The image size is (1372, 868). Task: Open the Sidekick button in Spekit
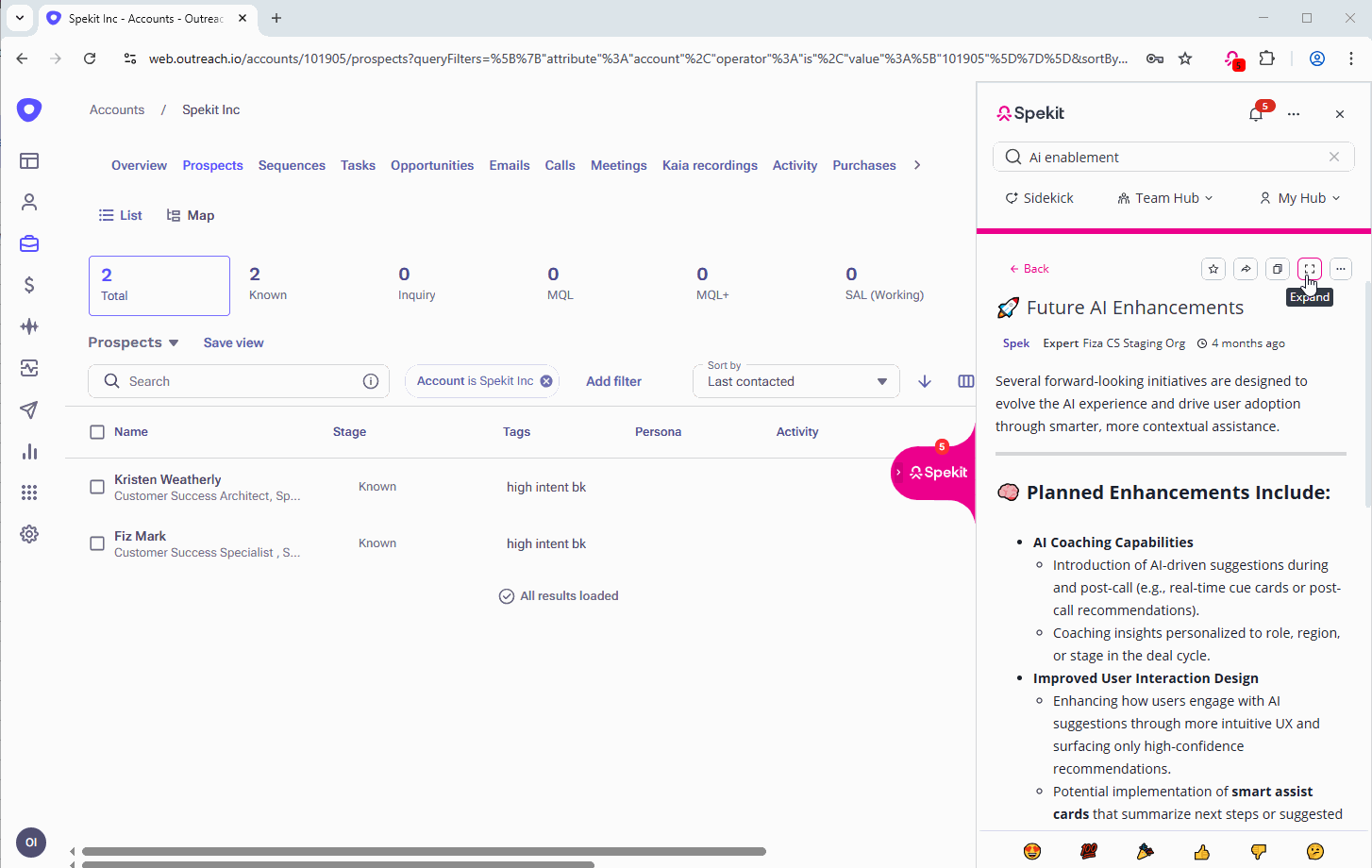(x=1039, y=198)
